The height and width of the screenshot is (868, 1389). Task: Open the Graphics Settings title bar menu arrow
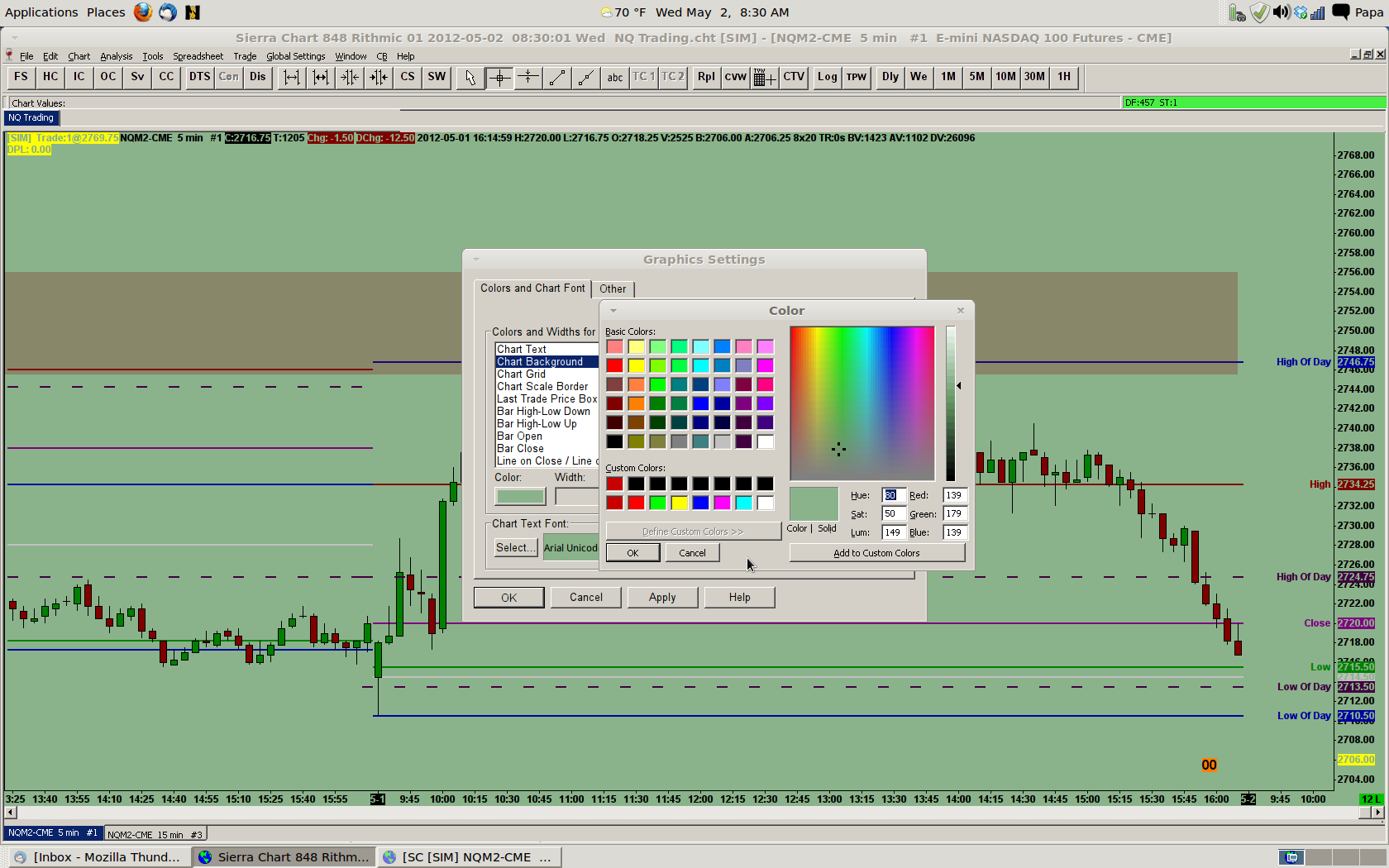476,260
